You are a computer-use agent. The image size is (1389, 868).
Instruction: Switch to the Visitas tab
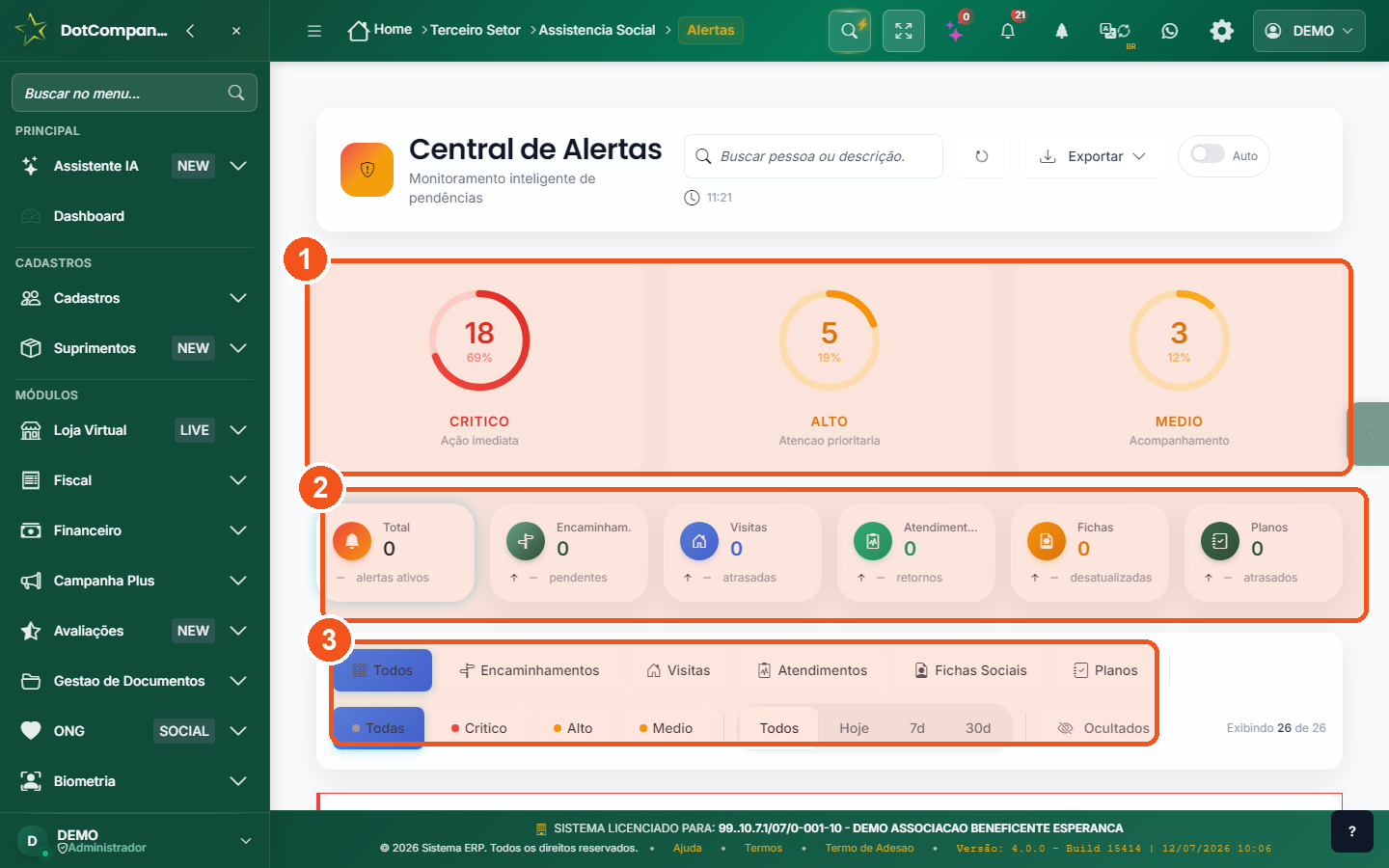[x=679, y=670]
